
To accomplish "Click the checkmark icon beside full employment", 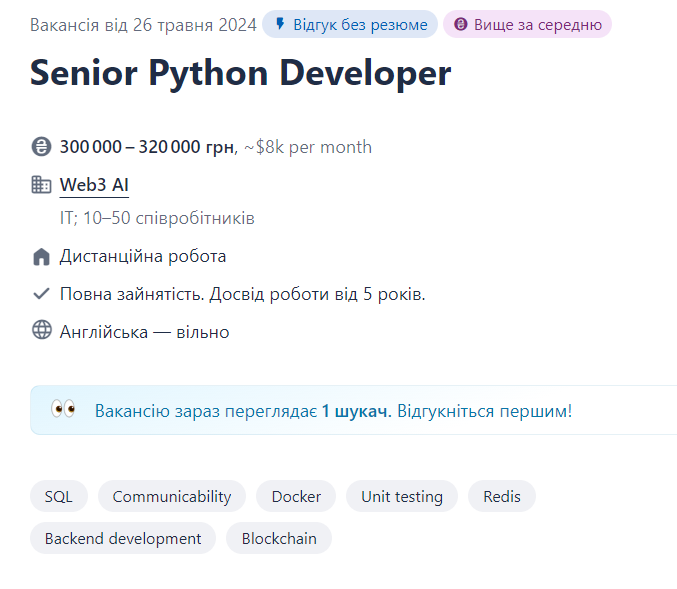I will 41,294.
